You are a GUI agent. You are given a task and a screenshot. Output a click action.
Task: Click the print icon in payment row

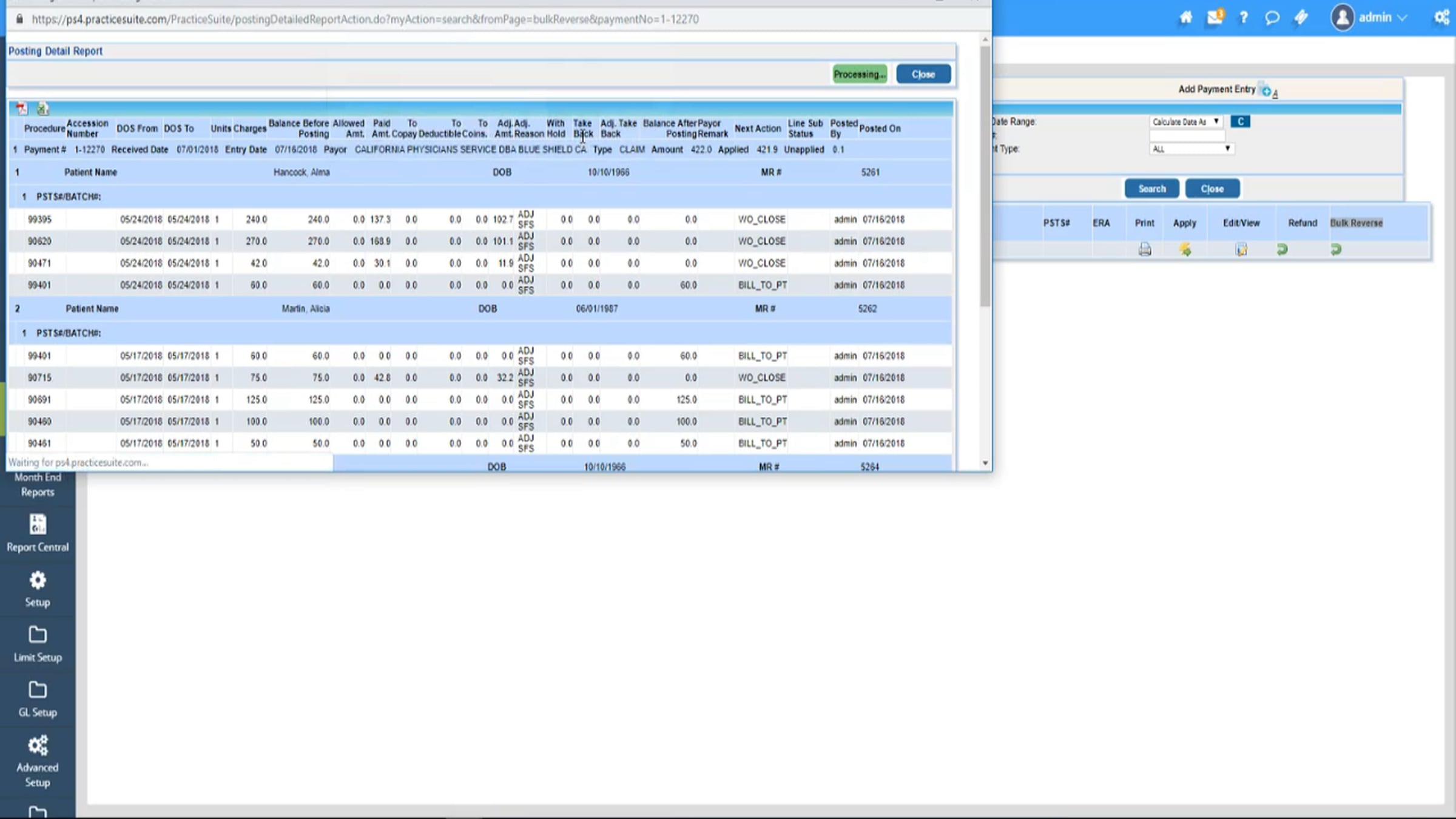tap(1145, 249)
